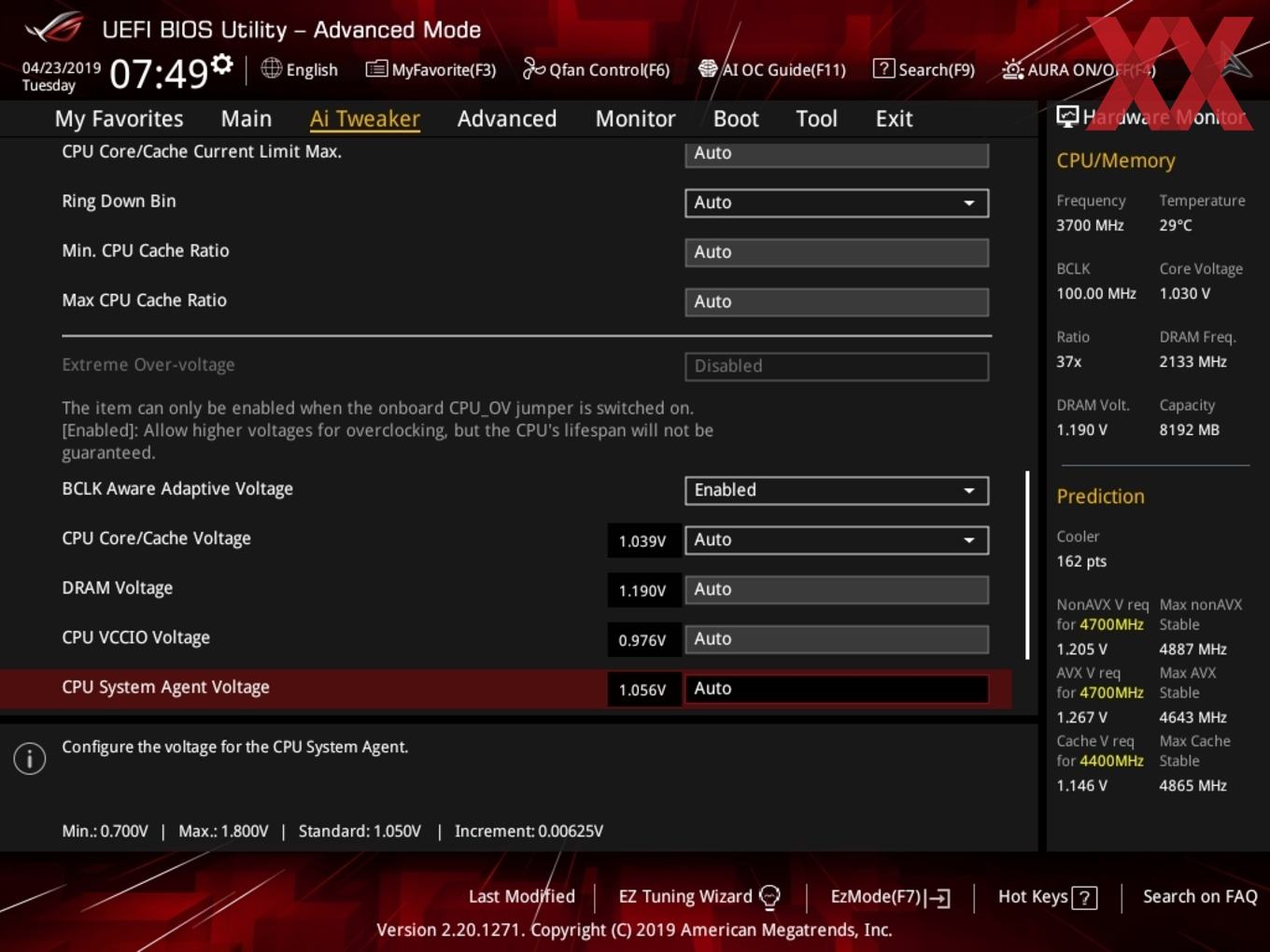Switch to EzMode(F7)
This screenshot has width=1270, height=952.
[890, 897]
